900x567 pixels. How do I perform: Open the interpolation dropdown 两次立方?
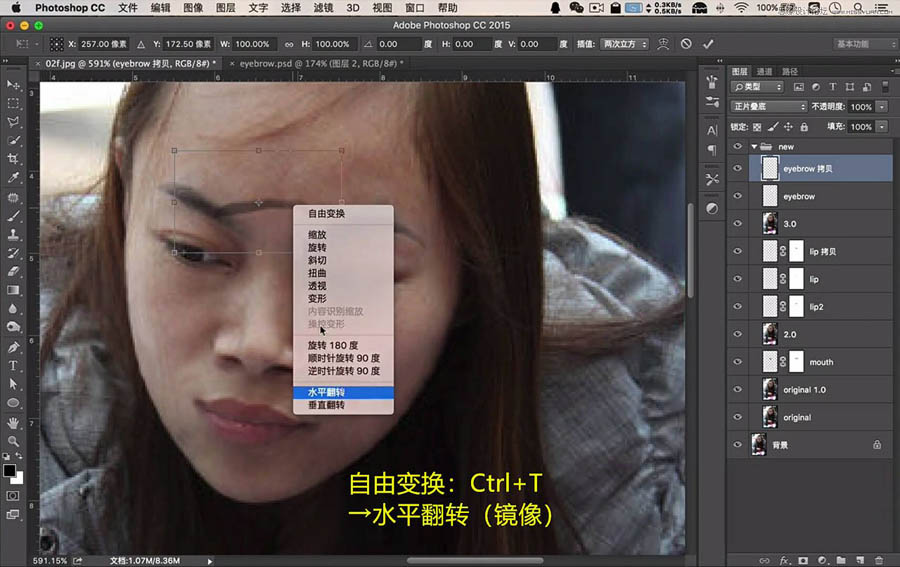pyautogui.click(x=624, y=44)
